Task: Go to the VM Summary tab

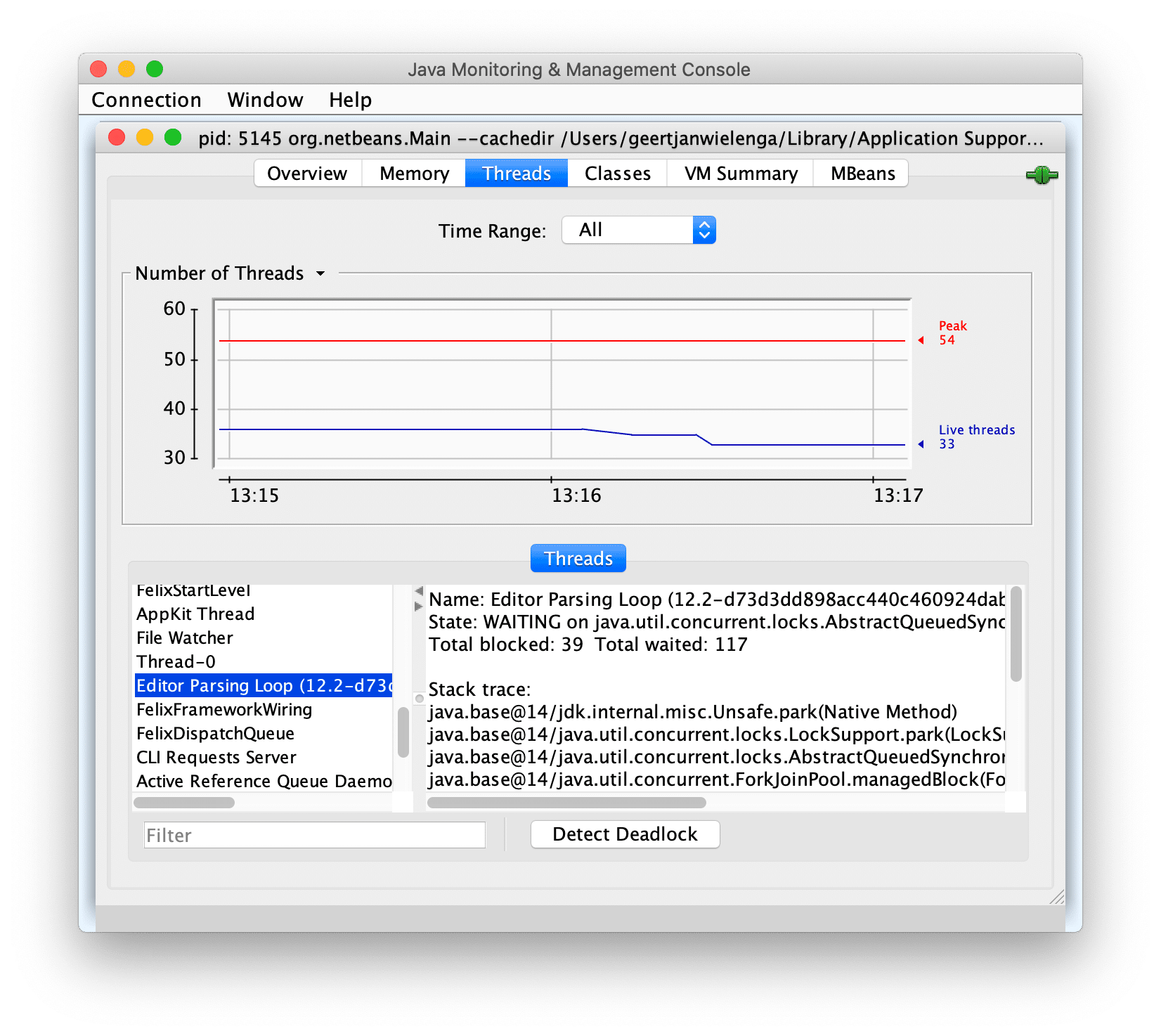Action: click(x=741, y=174)
